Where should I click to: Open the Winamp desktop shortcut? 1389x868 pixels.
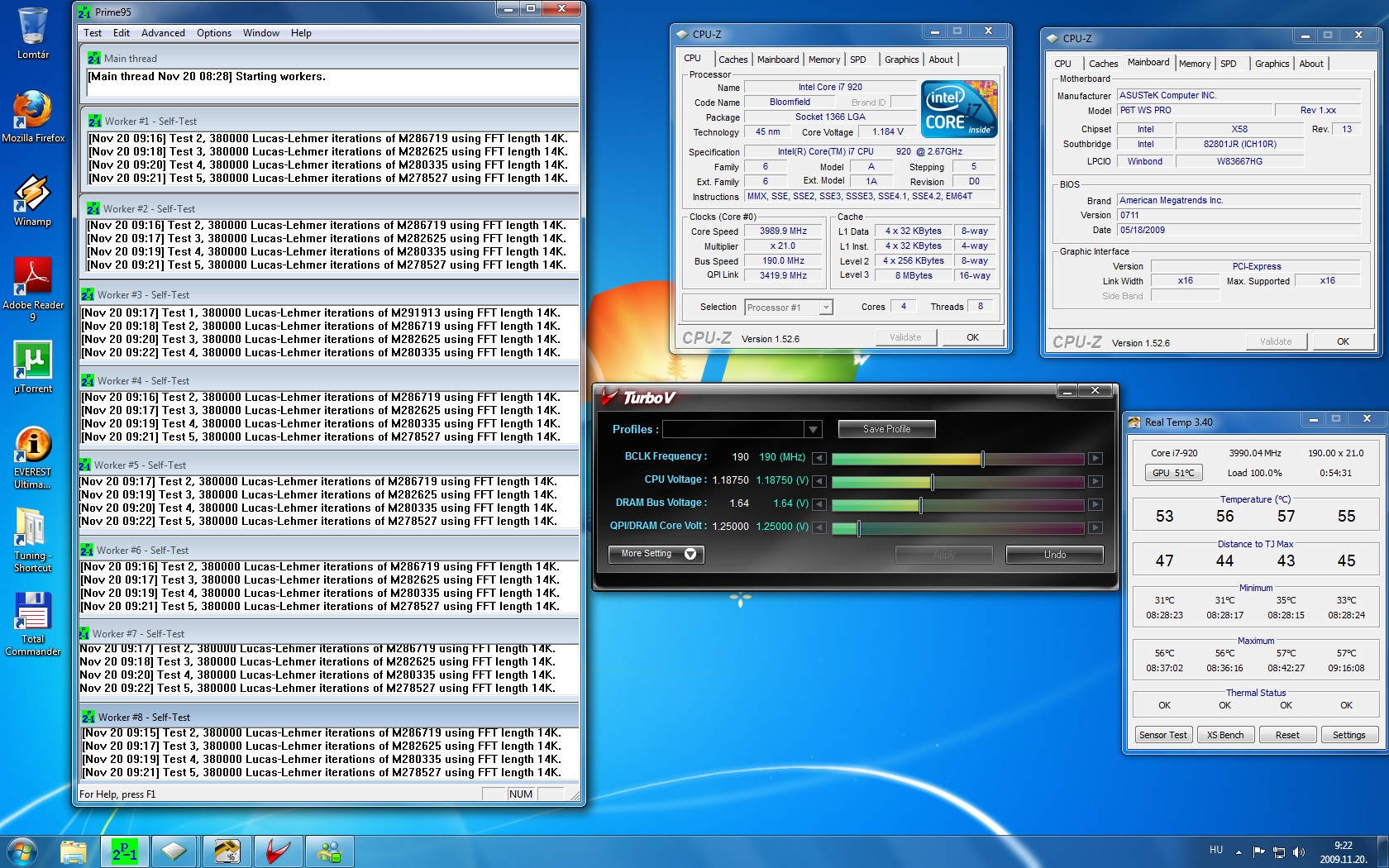click(33, 200)
